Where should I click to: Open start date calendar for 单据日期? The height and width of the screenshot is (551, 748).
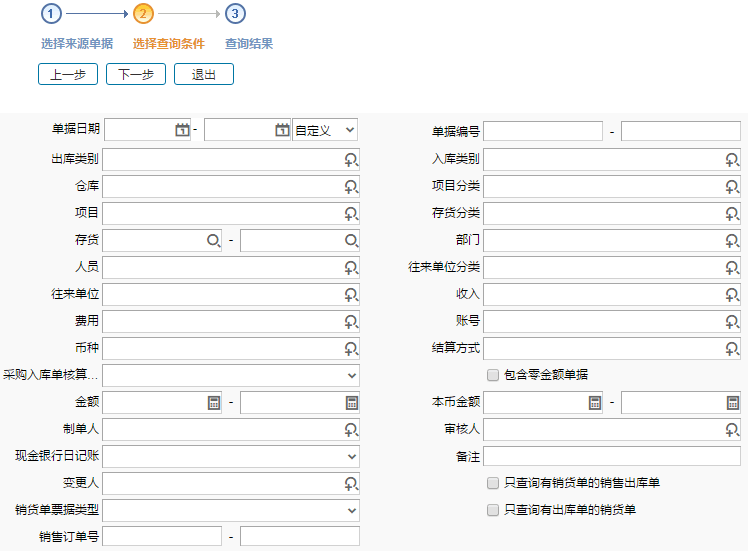click(x=182, y=130)
